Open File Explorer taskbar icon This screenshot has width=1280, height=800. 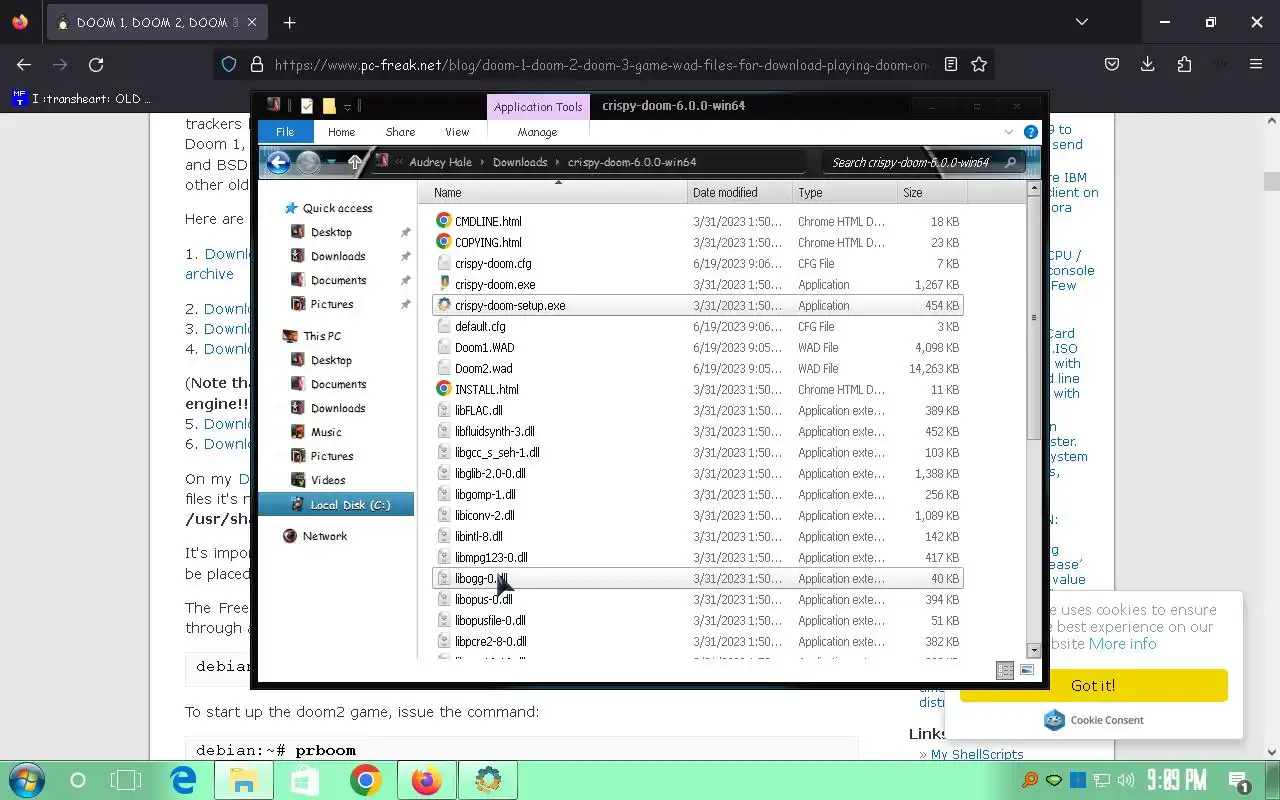point(243,780)
